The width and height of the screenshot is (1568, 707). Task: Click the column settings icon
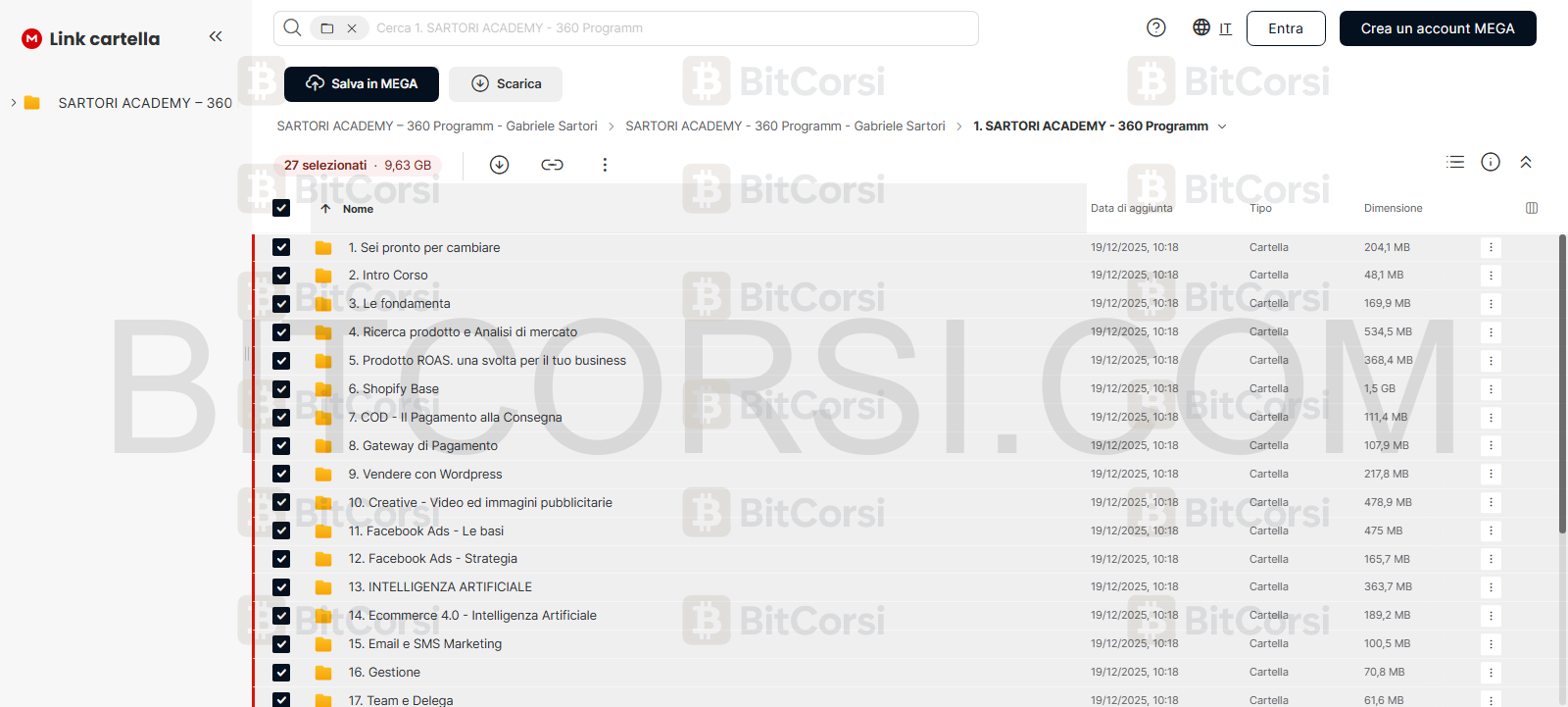[x=1532, y=208]
